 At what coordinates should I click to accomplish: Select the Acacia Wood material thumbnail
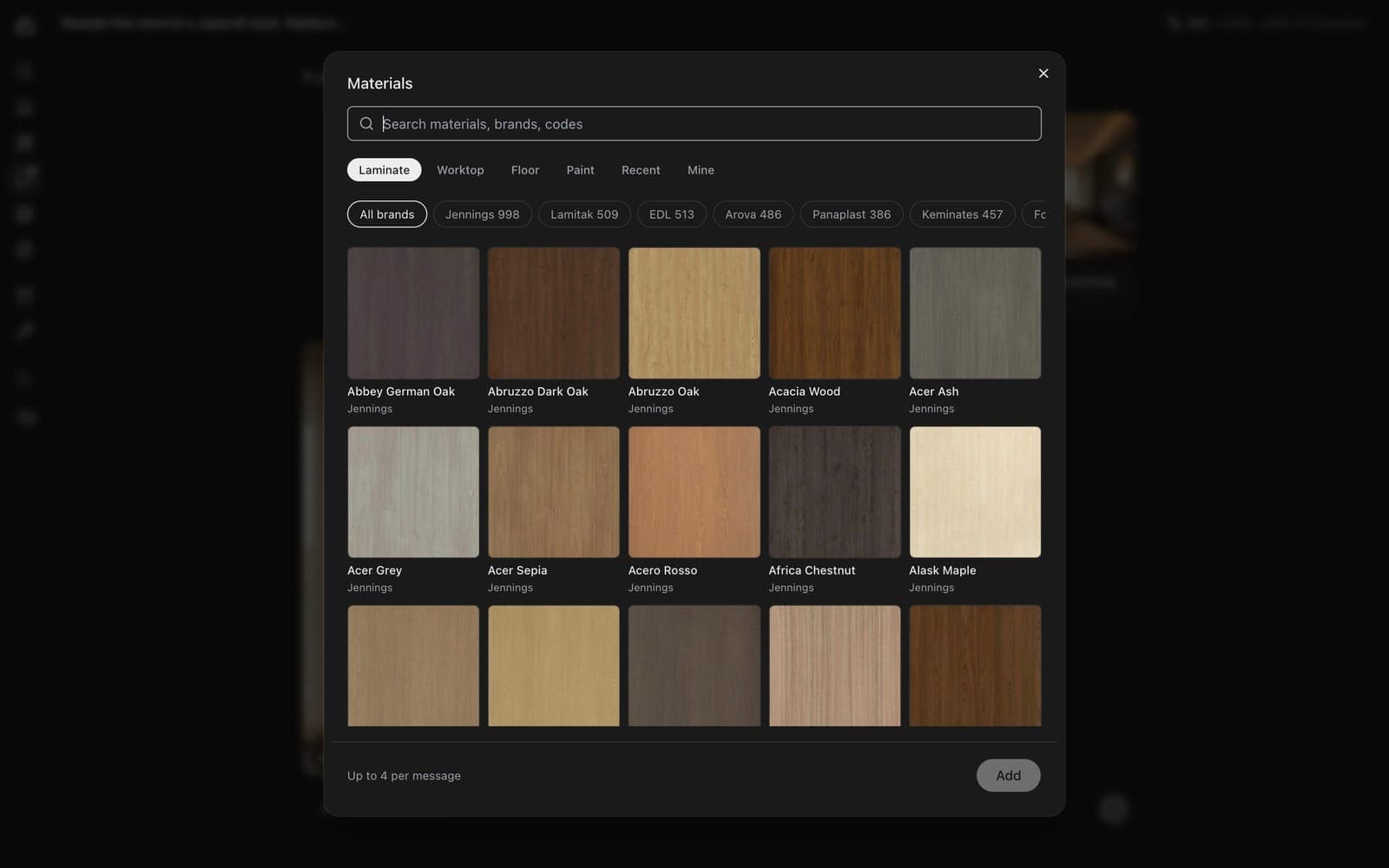pos(835,313)
